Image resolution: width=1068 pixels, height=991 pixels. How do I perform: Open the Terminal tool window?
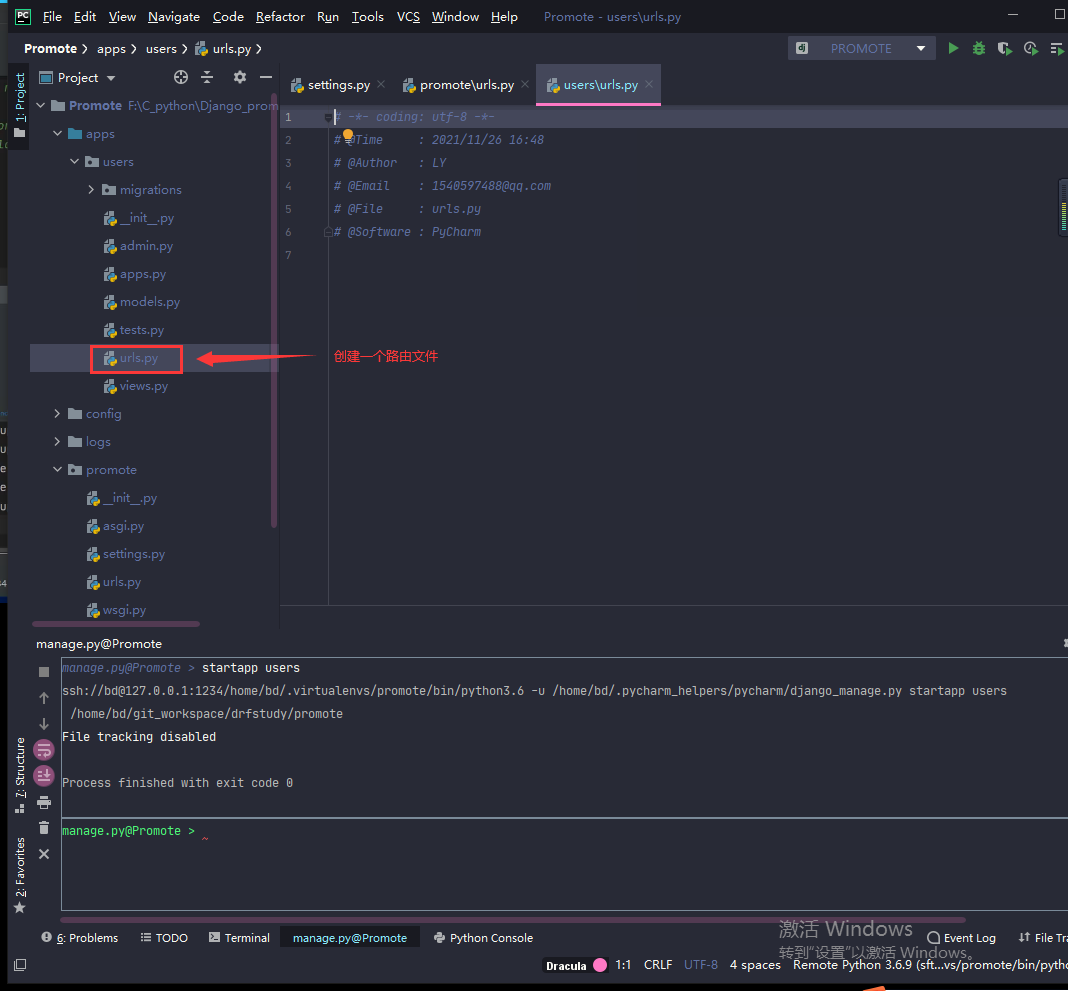click(x=239, y=938)
